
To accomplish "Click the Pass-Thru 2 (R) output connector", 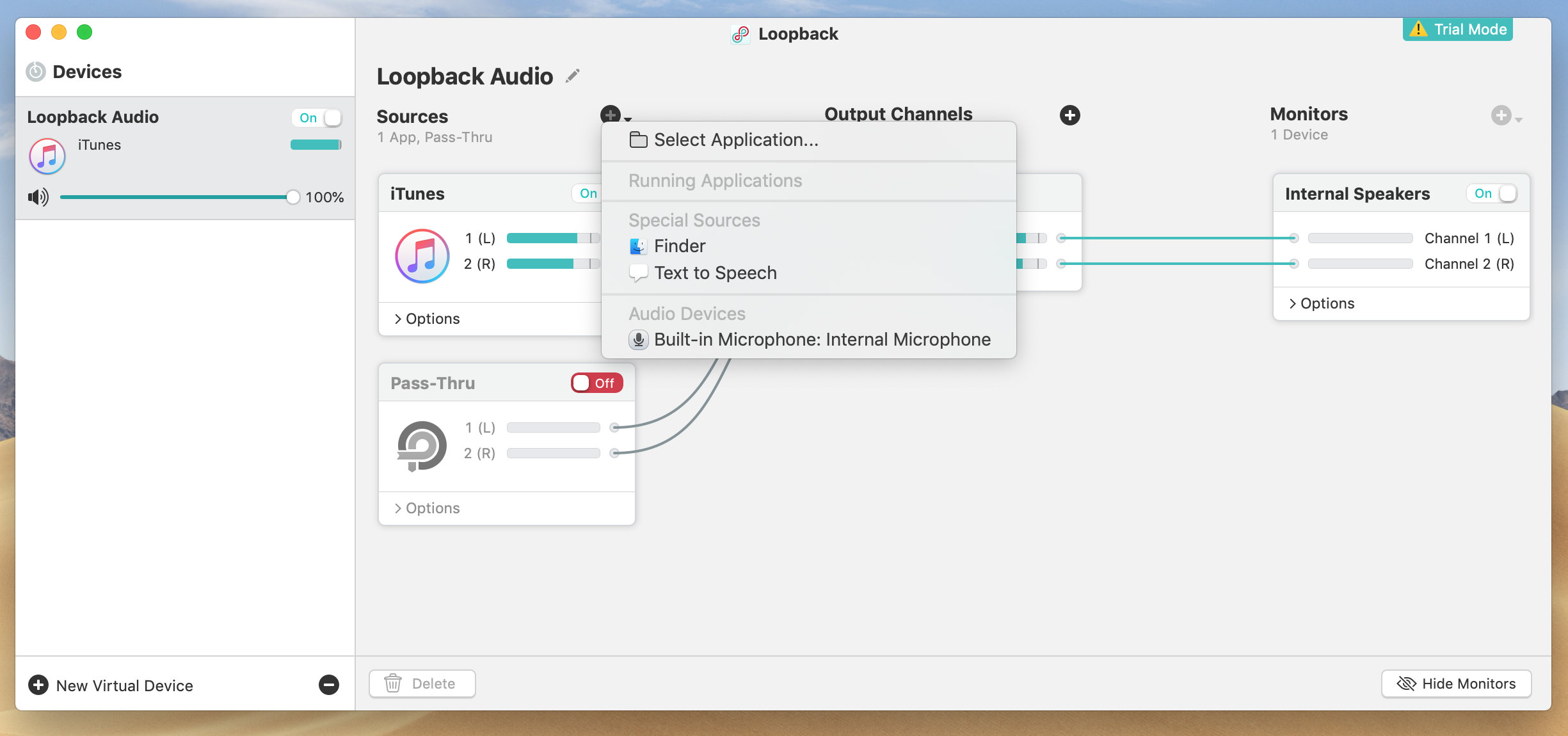I will pyautogui.click(x=614, y=452).
